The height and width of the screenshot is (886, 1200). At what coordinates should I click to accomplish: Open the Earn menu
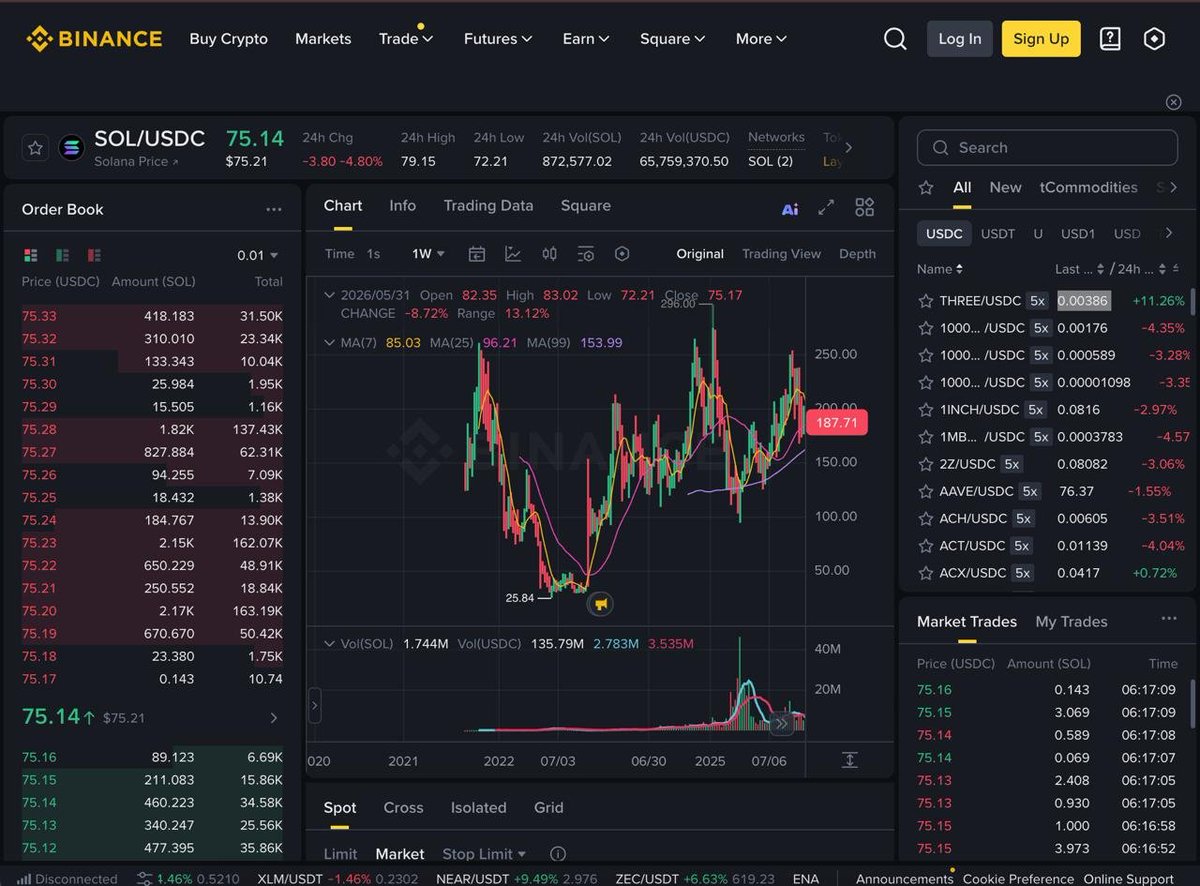point(586,39)
